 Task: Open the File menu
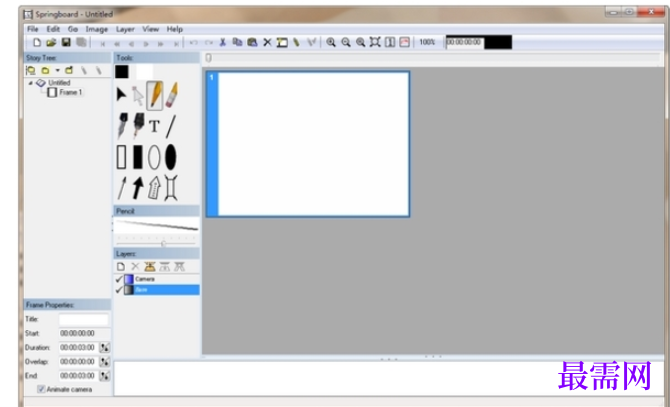tap(32, 29)
